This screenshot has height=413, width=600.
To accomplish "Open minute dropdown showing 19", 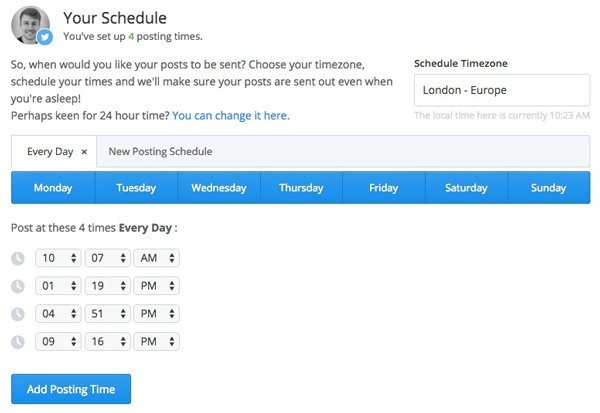I will pos(108,286).
